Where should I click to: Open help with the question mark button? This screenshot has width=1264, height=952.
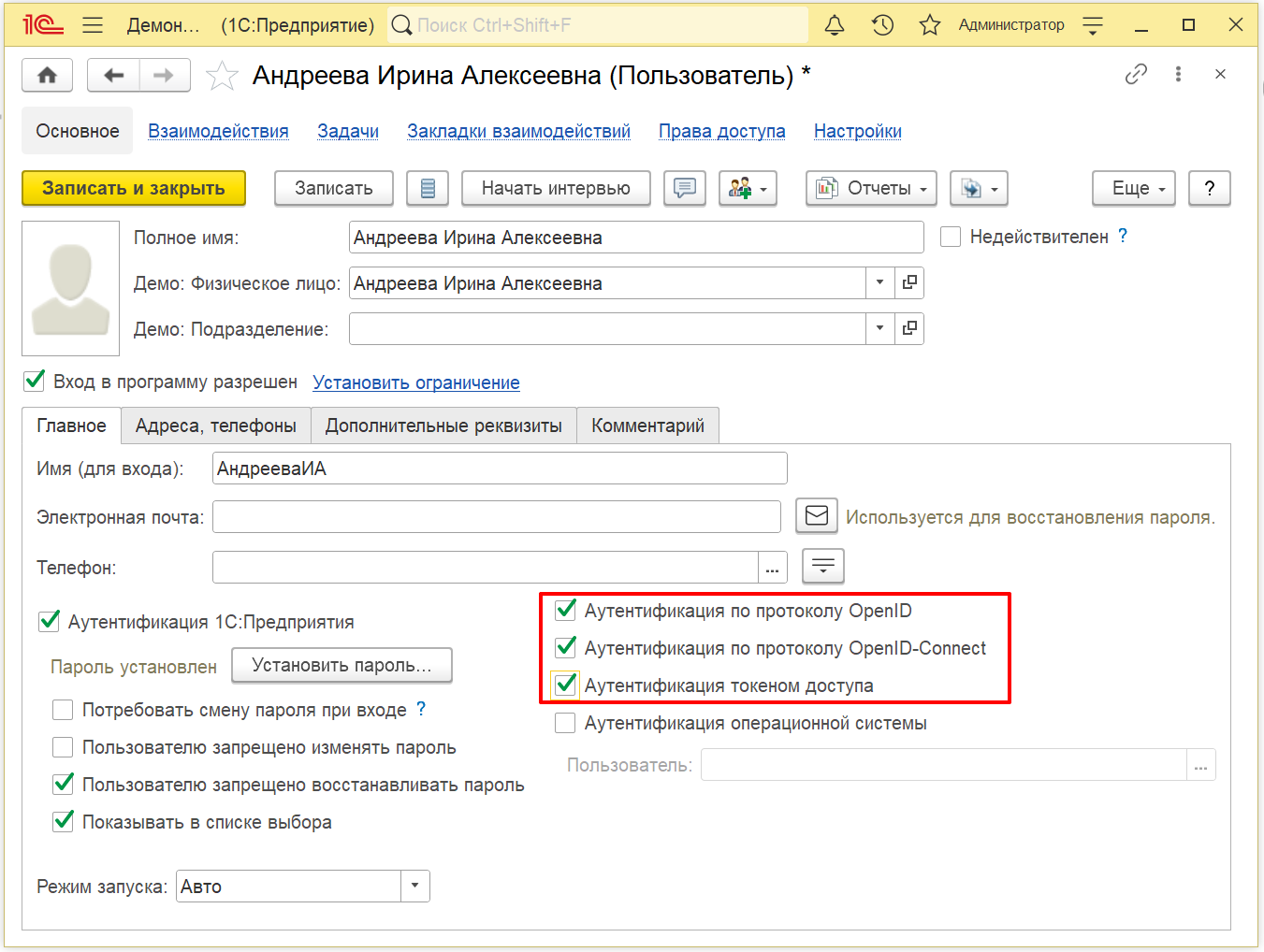click(x=1210, y=188)
